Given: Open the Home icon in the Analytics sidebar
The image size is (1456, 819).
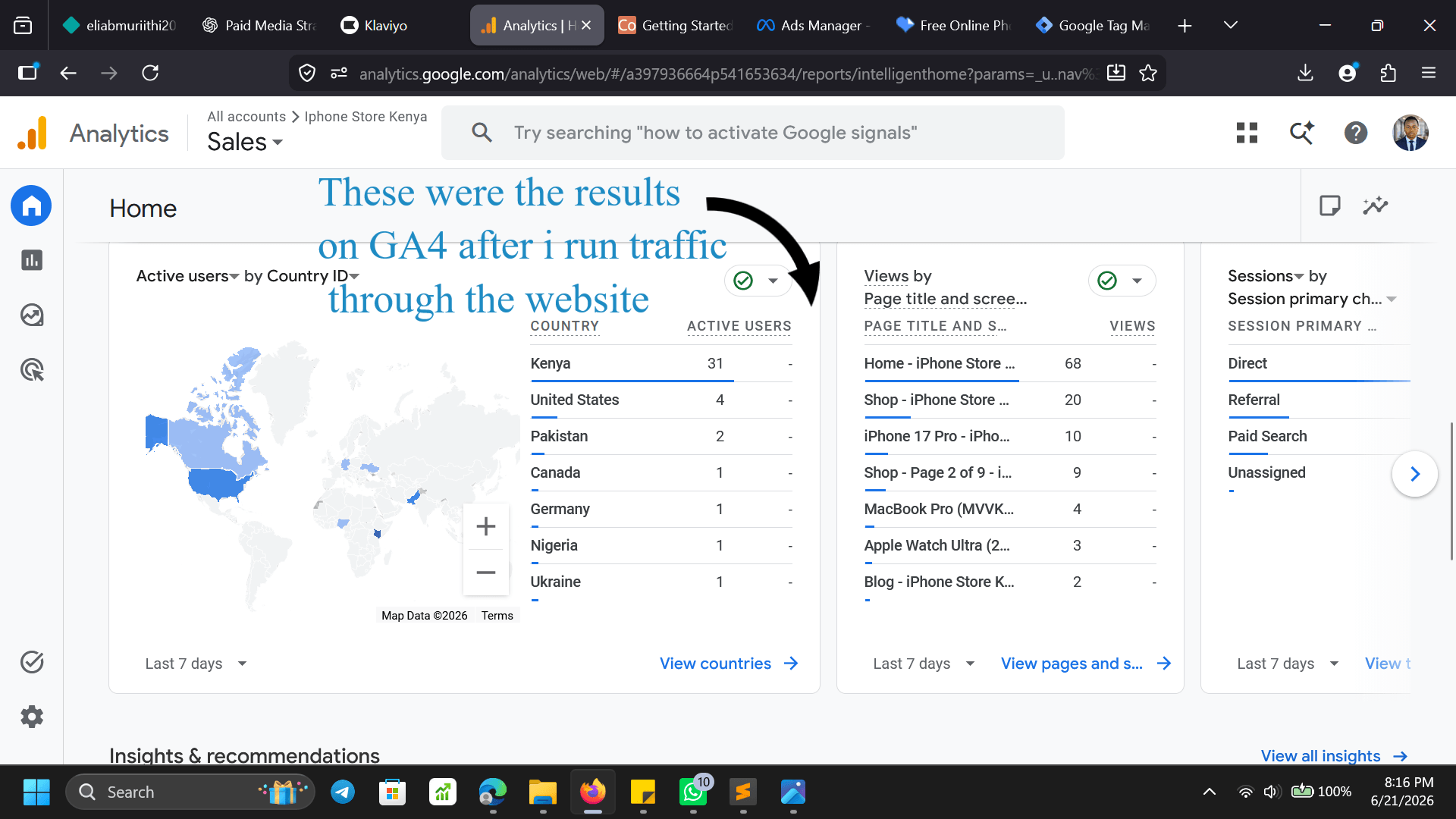Looking at the screenshot, I should point(31,206).
